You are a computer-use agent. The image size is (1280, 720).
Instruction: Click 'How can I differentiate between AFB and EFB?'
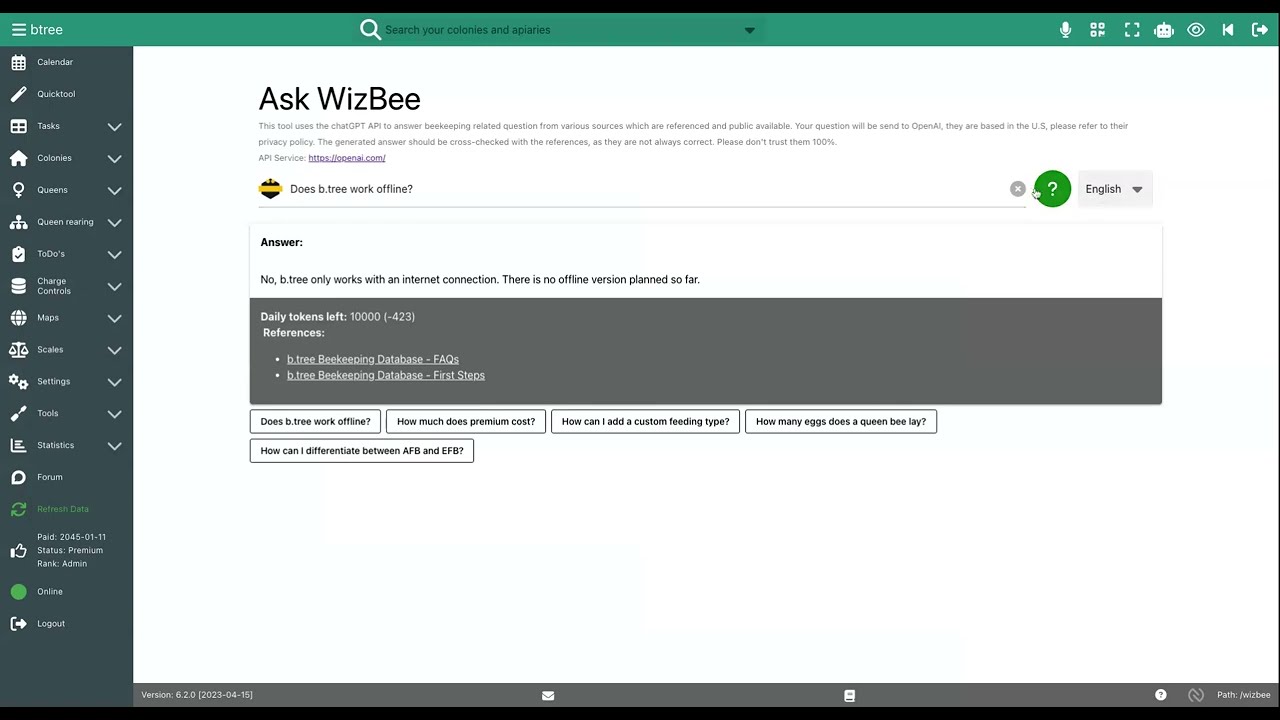click(362, 451)
